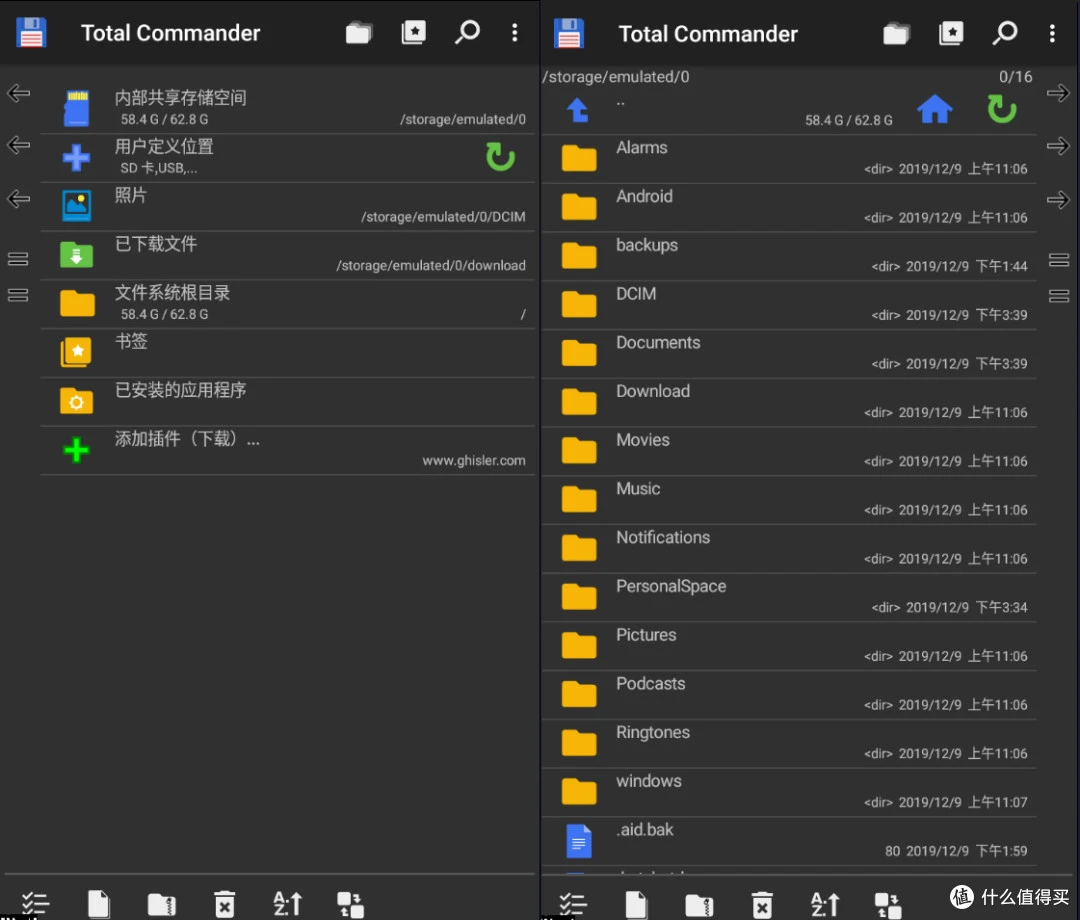Open 用户定义位置 custom location entry
Screen dimensions: 1080x920
pos(288,158)
